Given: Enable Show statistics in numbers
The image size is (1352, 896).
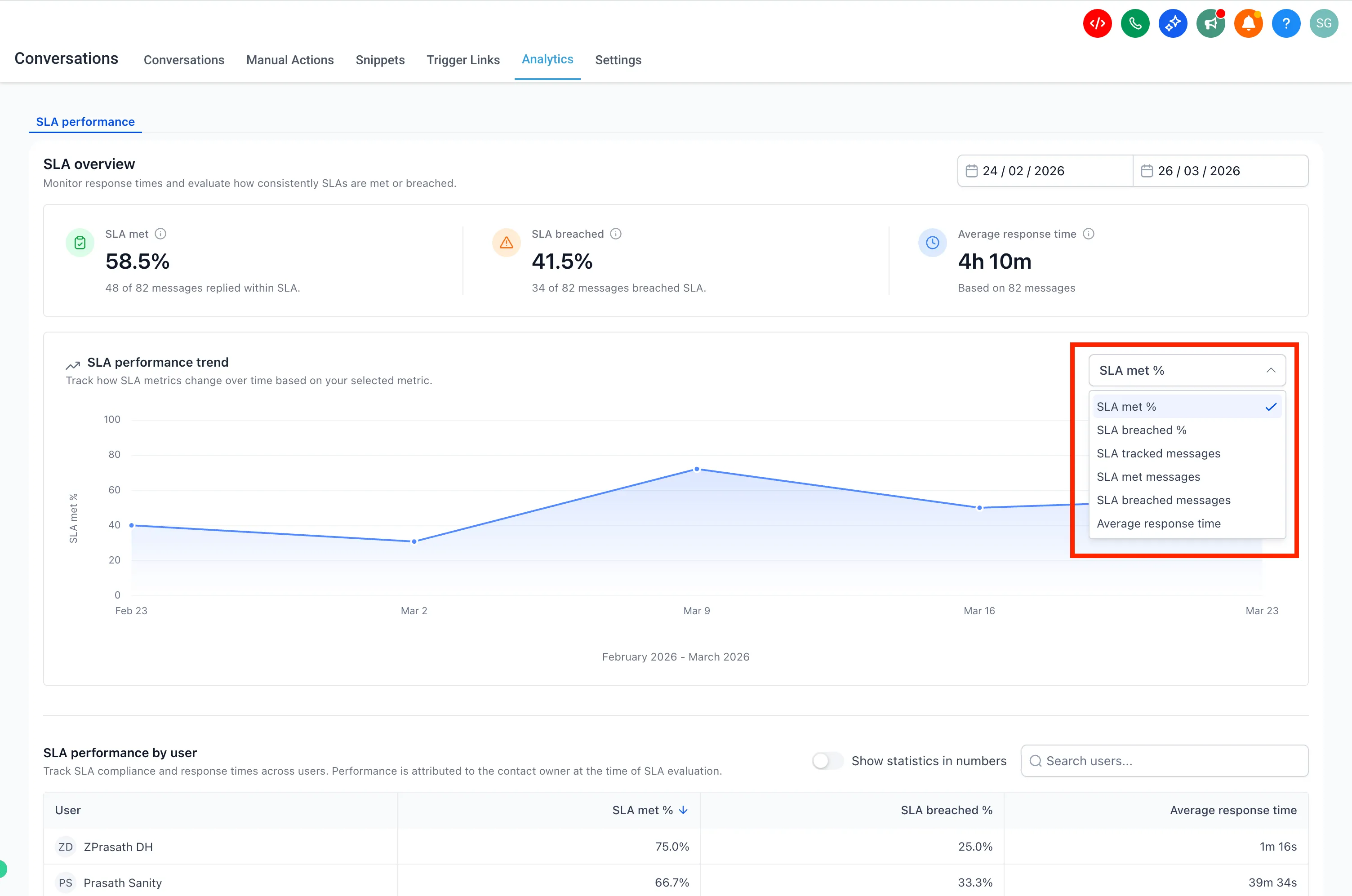Looking at the screenshot, I should (827, 761).
